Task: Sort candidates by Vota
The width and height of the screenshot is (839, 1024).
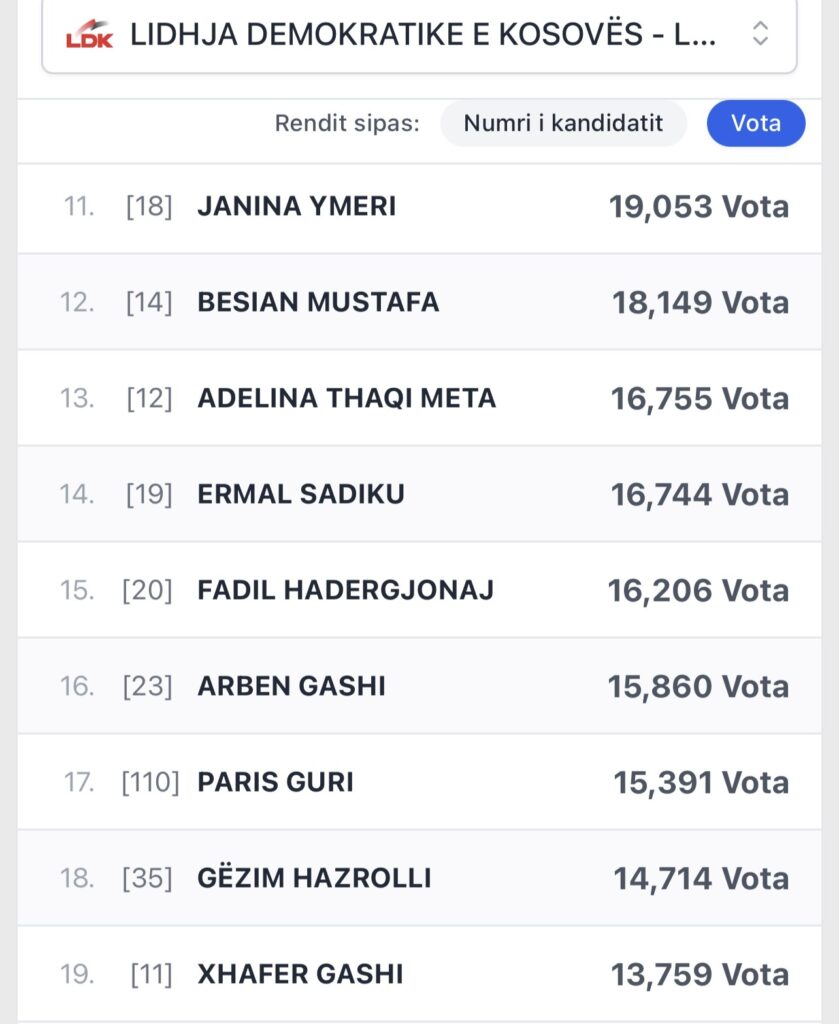Action: click(x=755, y=124)
